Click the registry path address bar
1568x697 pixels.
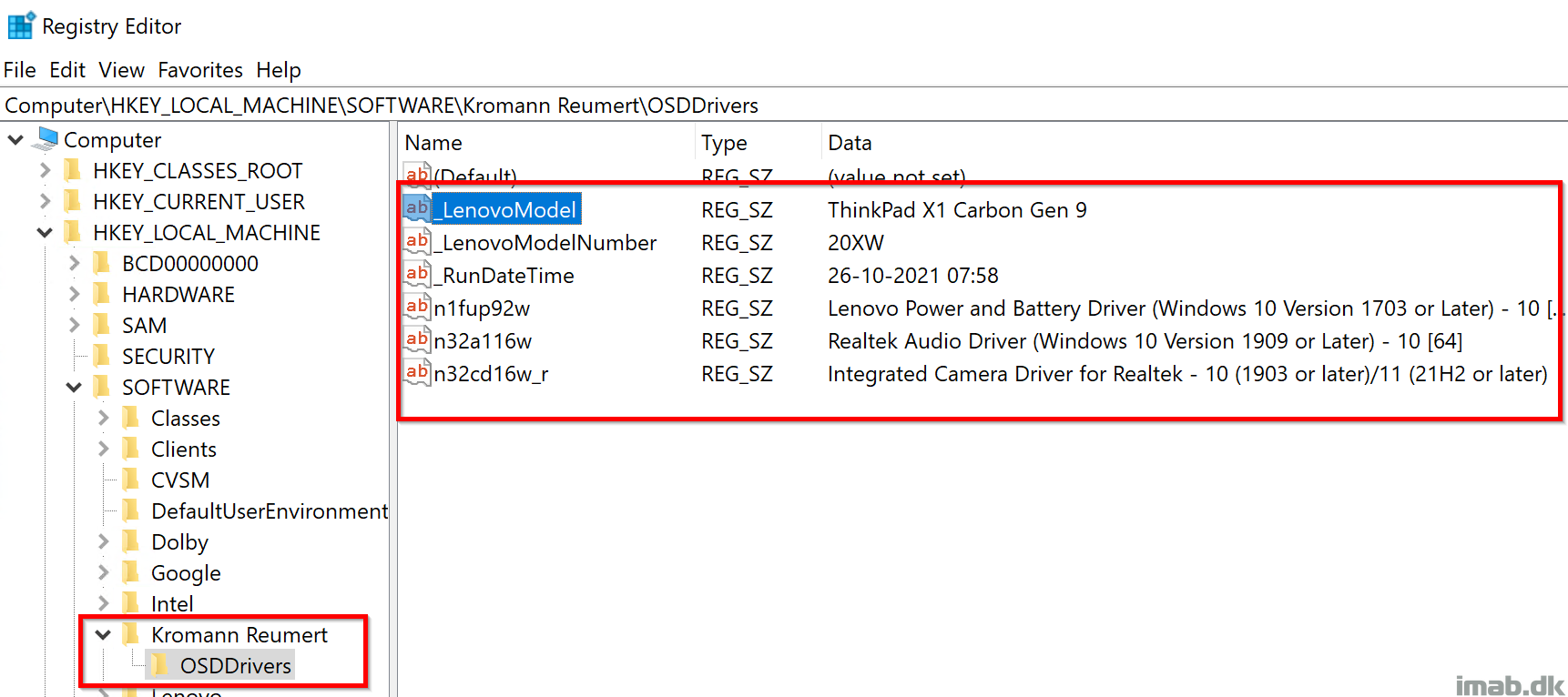click(783, 106)
